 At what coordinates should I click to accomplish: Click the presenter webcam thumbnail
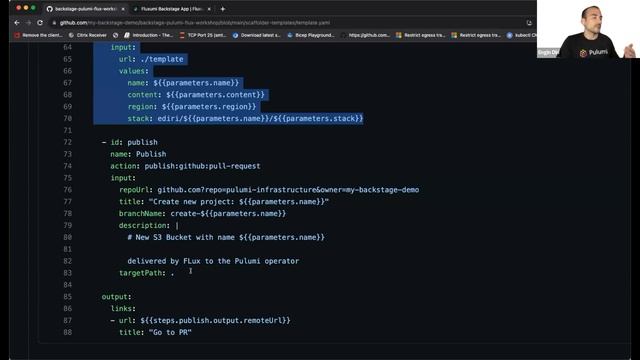588,29
